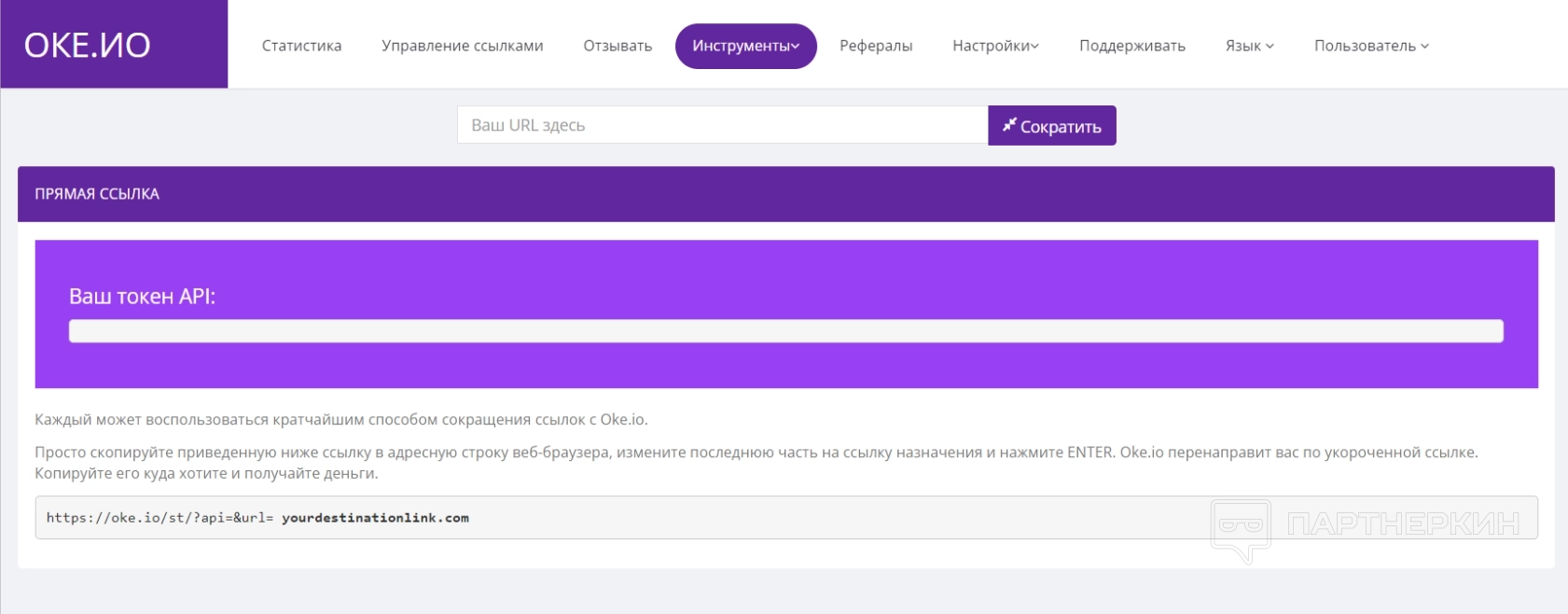This screenshot has height=614, width=1568.
Task: Click the ПРЯМАЯ ССЫЛКА panel header
Action: click(x=786, y=194)
